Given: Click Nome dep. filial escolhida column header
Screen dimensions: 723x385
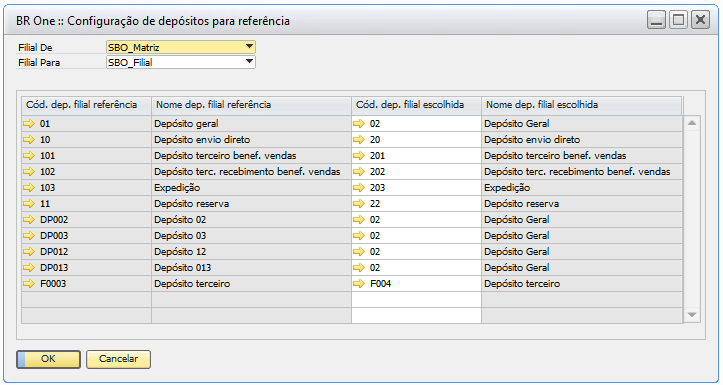Looking at the screenshot, I should (582, 105).
